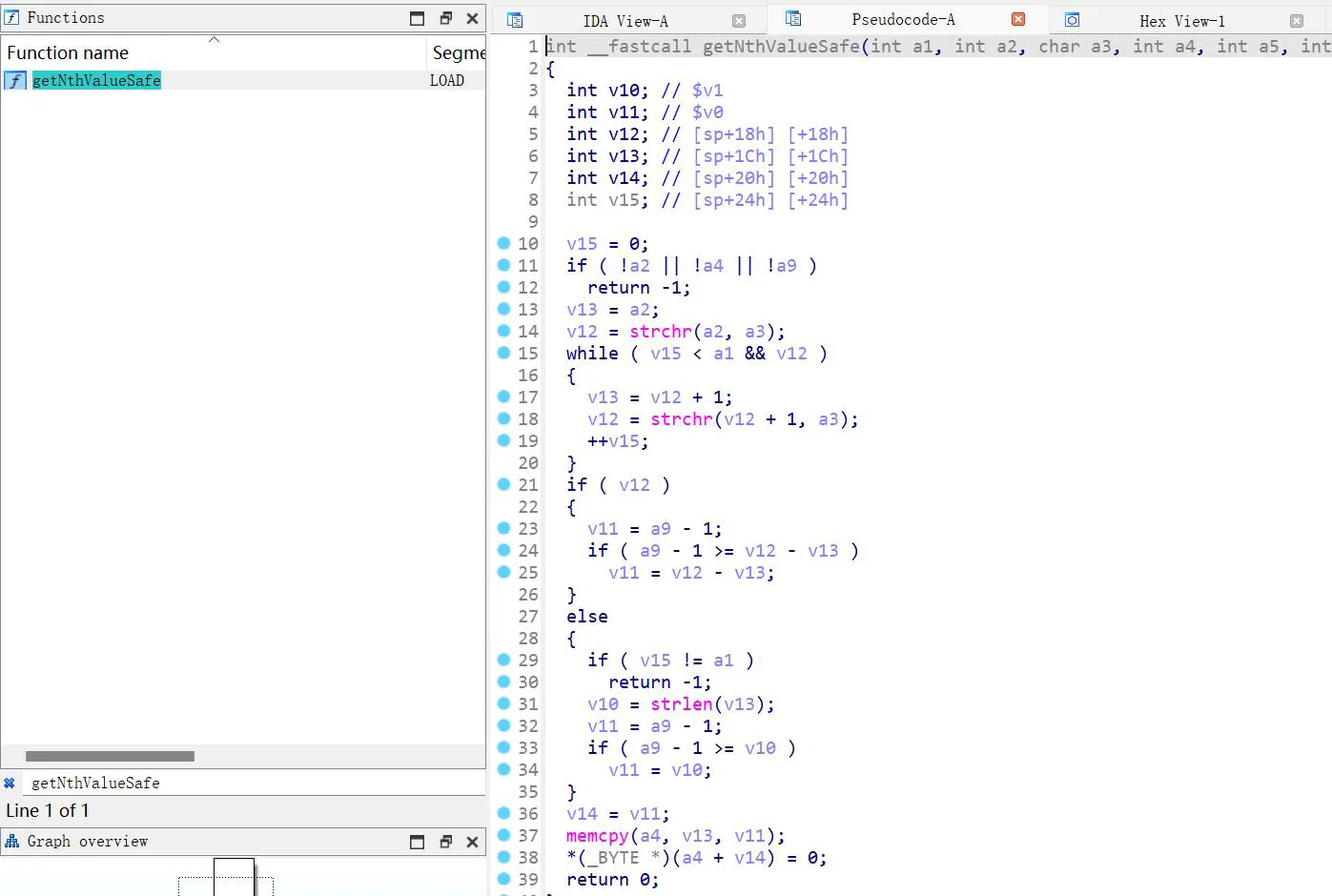1332x896 pixels.
Task: Maximize the Graph overview panel
Action: coord(417,842)
